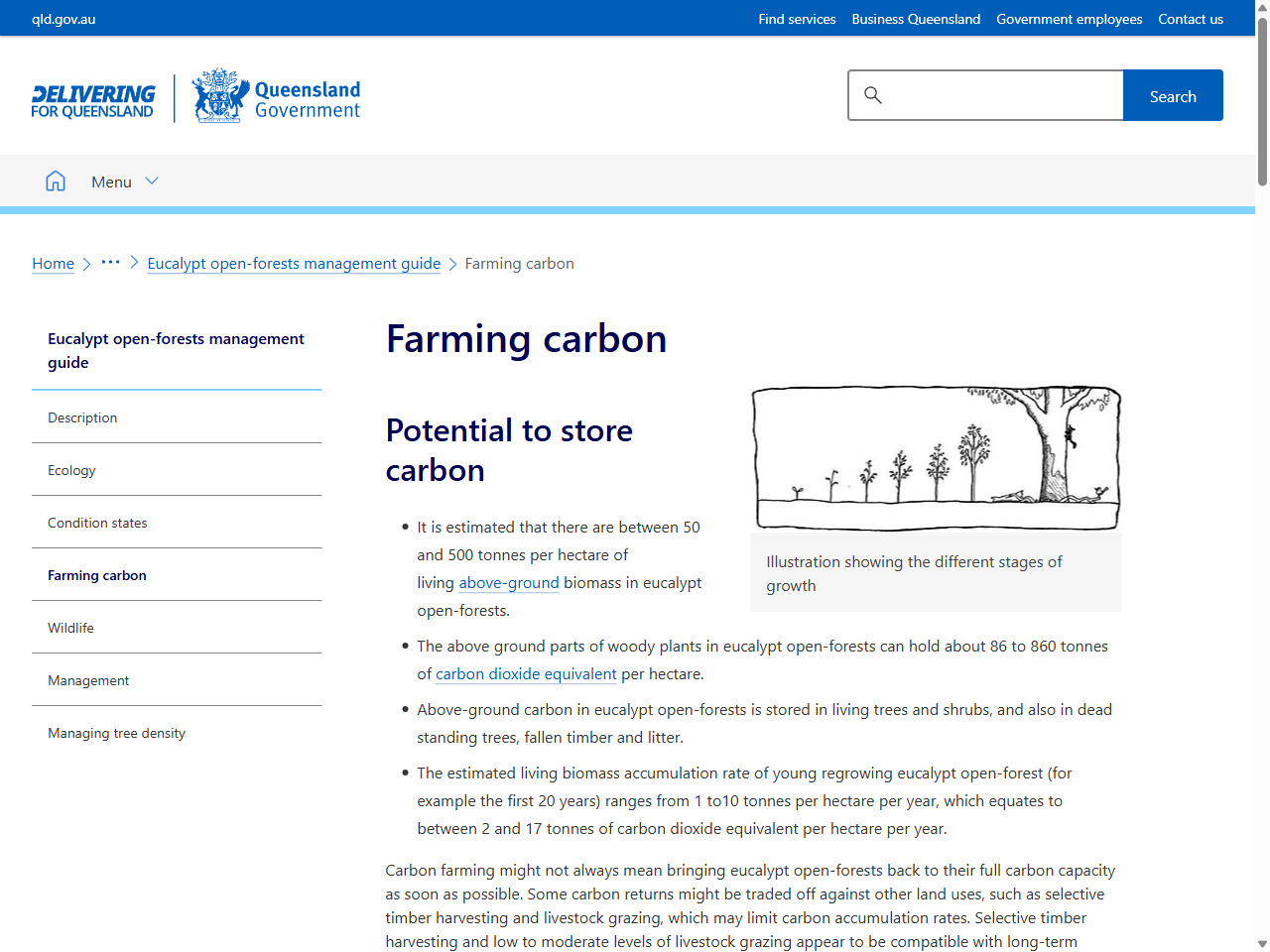This screenshot has width=1270, height=952.
Task: Click Home breadcrumb link
Action: pos(53,264)
